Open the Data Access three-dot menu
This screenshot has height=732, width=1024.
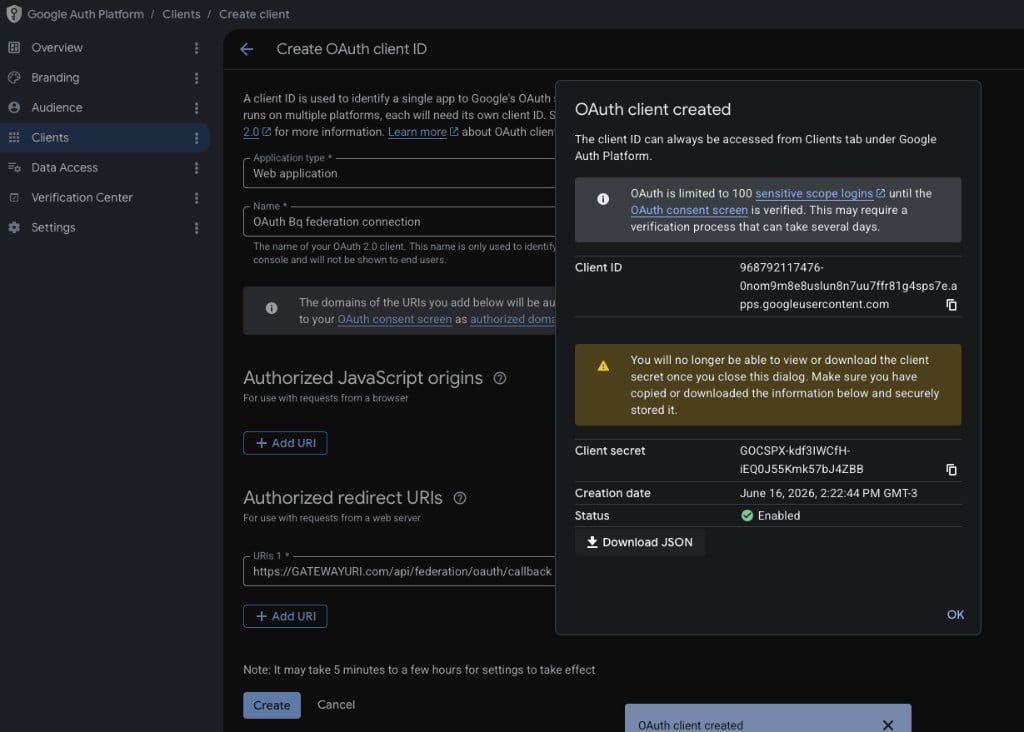click(x=197, y=168)
